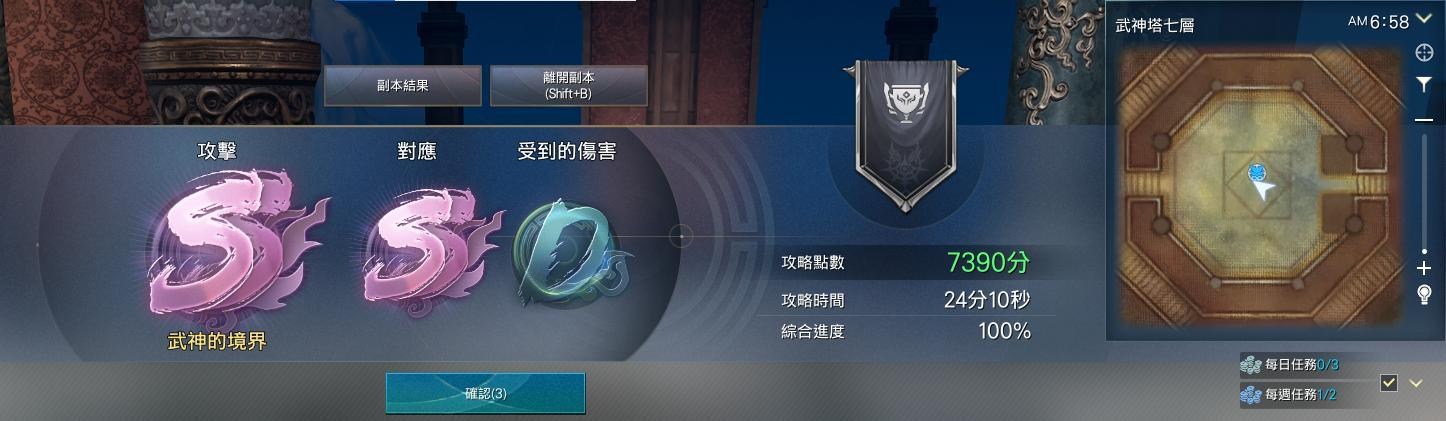Screen dimensions: 1446x421
Task: Zoom out the minimap with minus icon
Action: [x=1424, y=119]
